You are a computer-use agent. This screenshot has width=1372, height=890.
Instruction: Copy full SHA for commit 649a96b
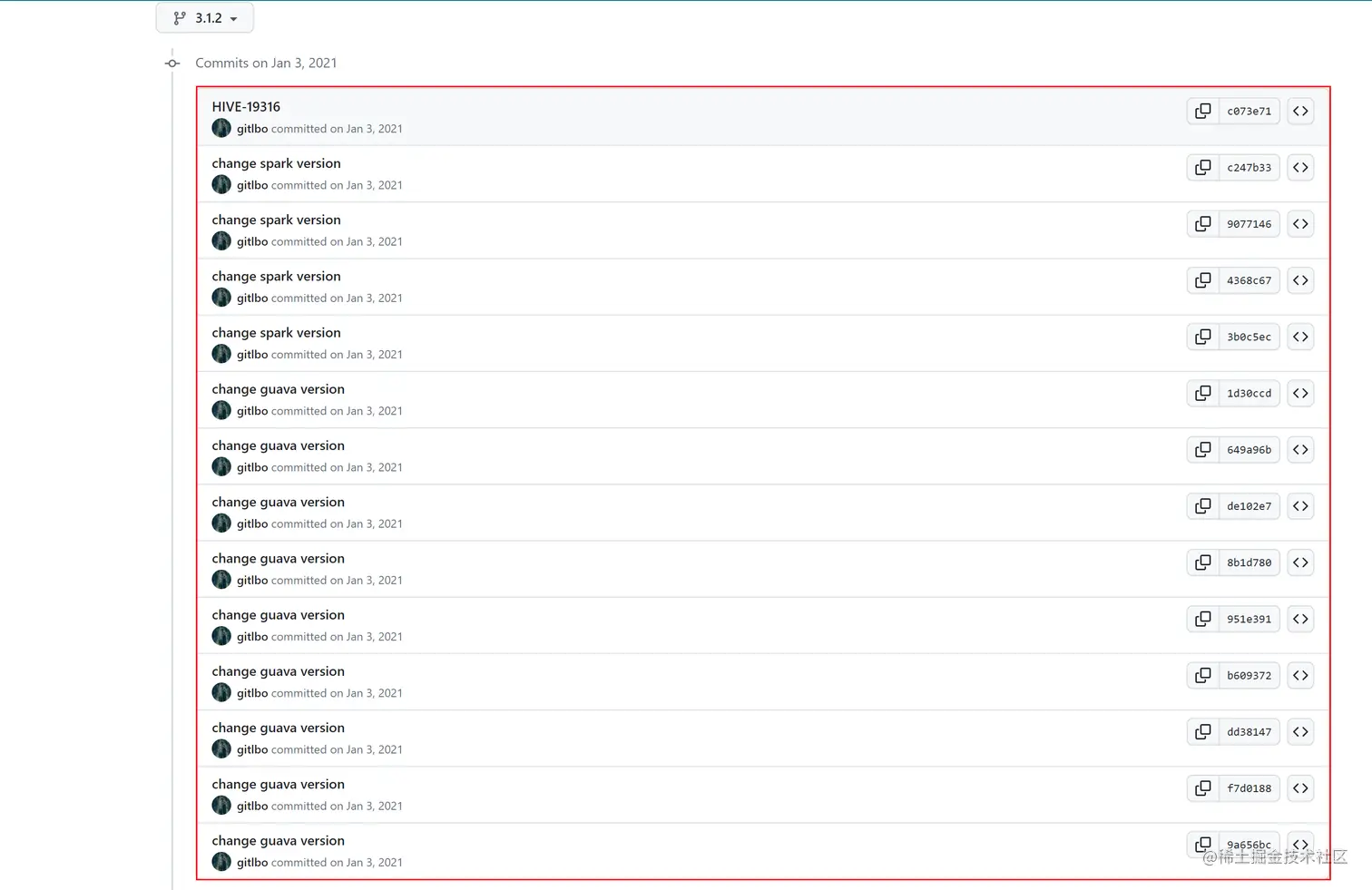[1203, 449]
